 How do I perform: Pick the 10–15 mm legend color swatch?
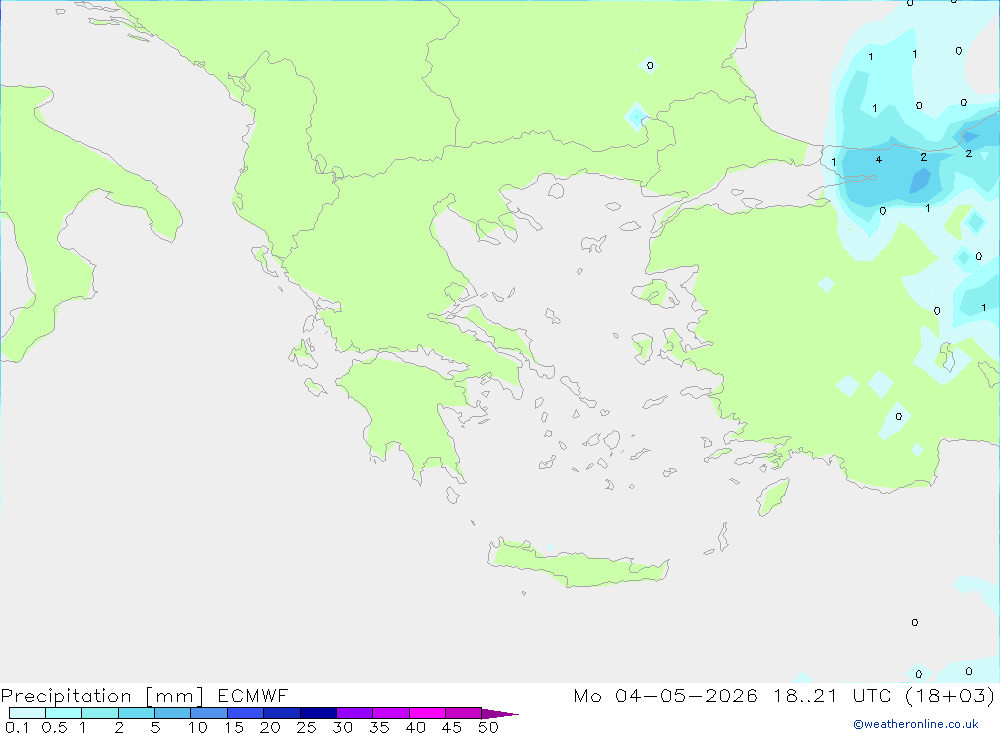(209, 713)
